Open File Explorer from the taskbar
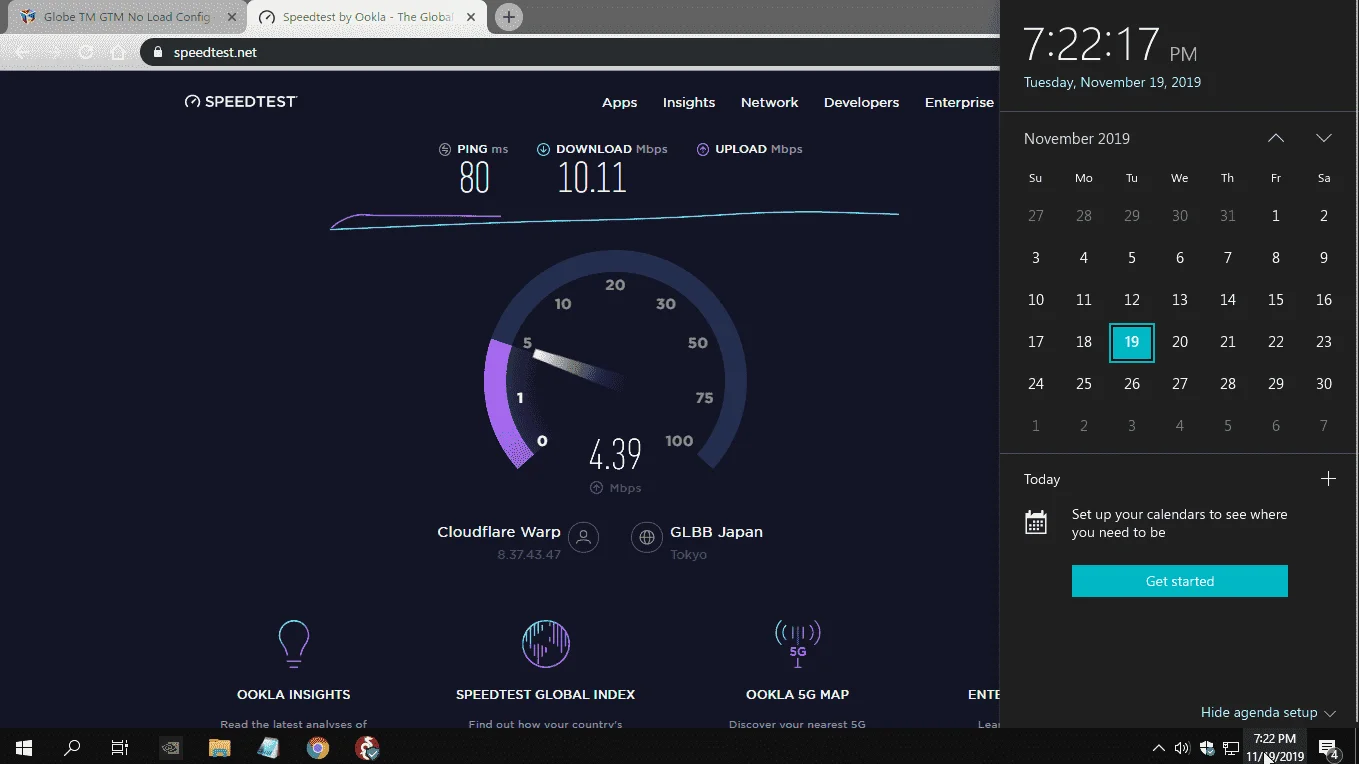 [220, 747]
